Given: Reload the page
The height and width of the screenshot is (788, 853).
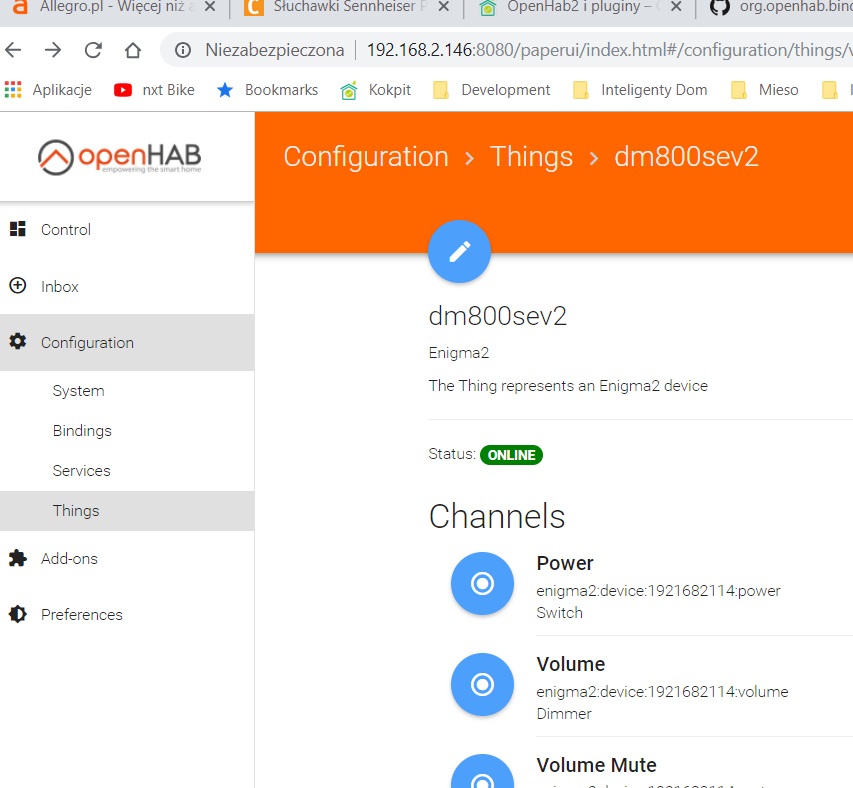Looking at the screenshot, I should (x=94, y=50).
